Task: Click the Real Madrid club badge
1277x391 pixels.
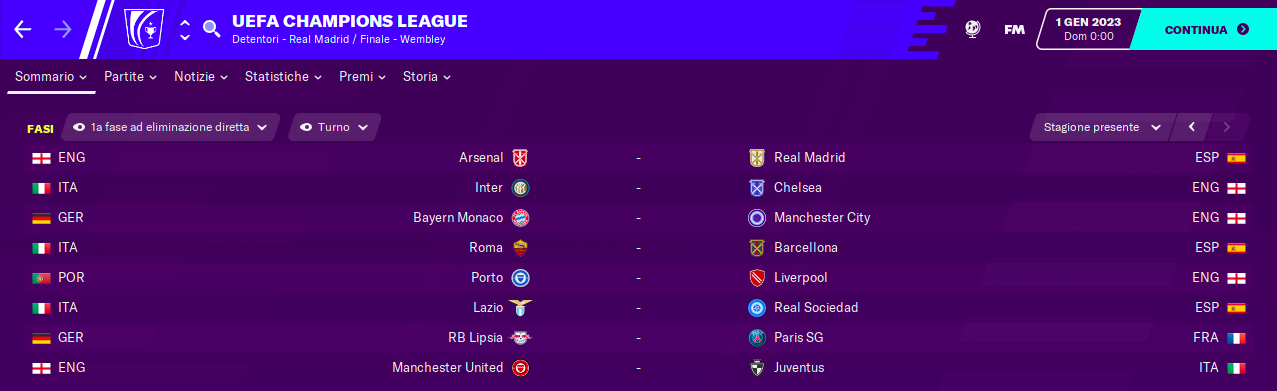Action: click(x=757, y=158)
